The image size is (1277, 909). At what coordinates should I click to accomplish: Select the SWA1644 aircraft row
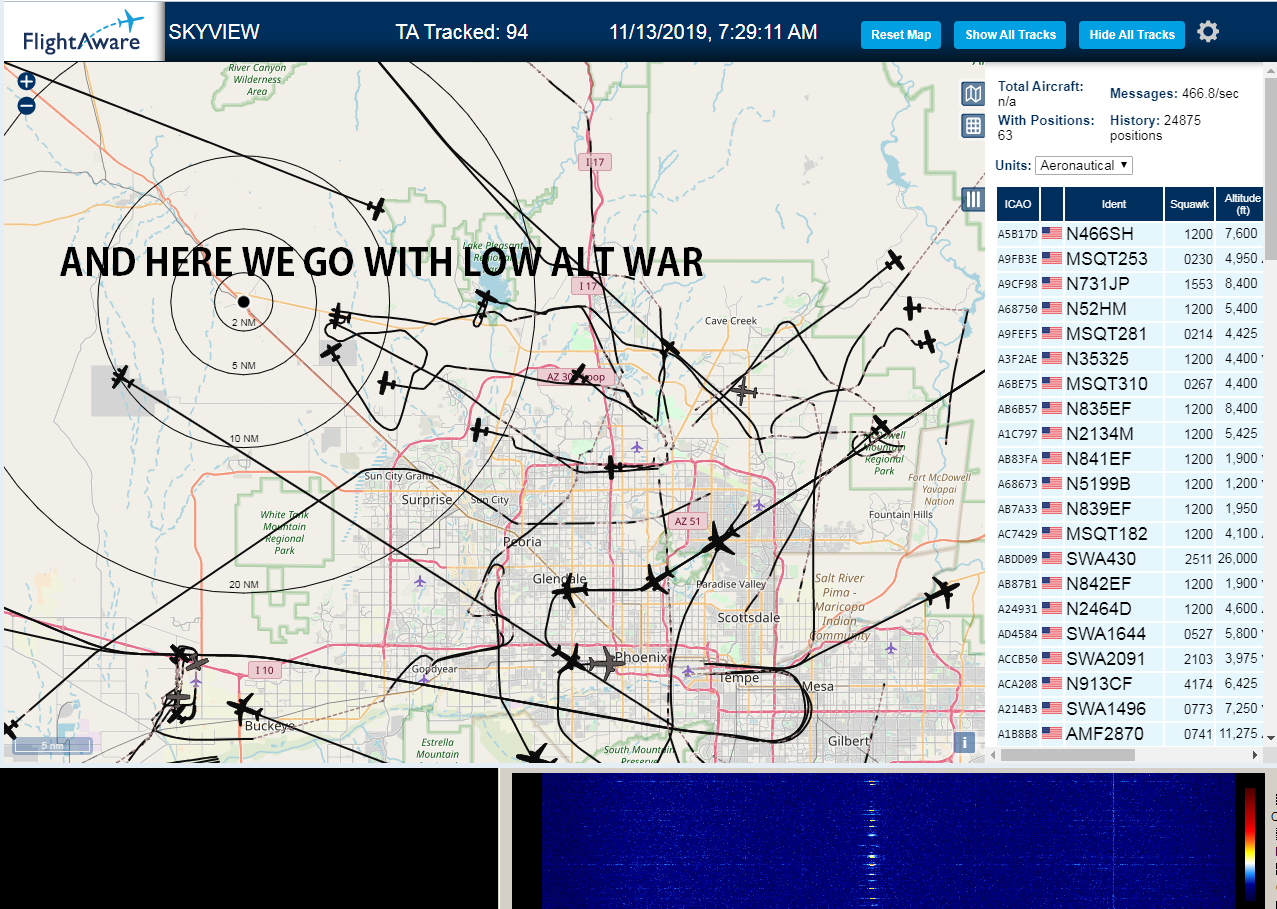(1131, 633)
